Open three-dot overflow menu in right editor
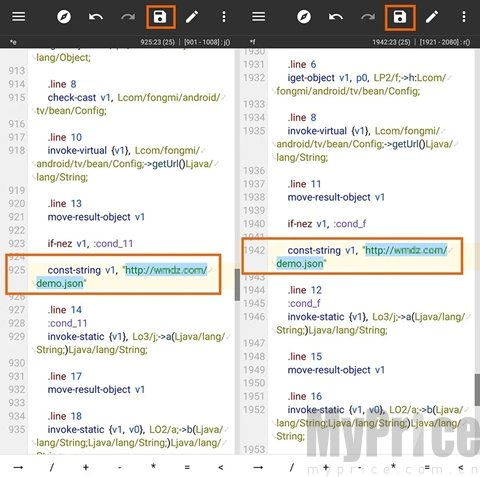 click(464, 16)
